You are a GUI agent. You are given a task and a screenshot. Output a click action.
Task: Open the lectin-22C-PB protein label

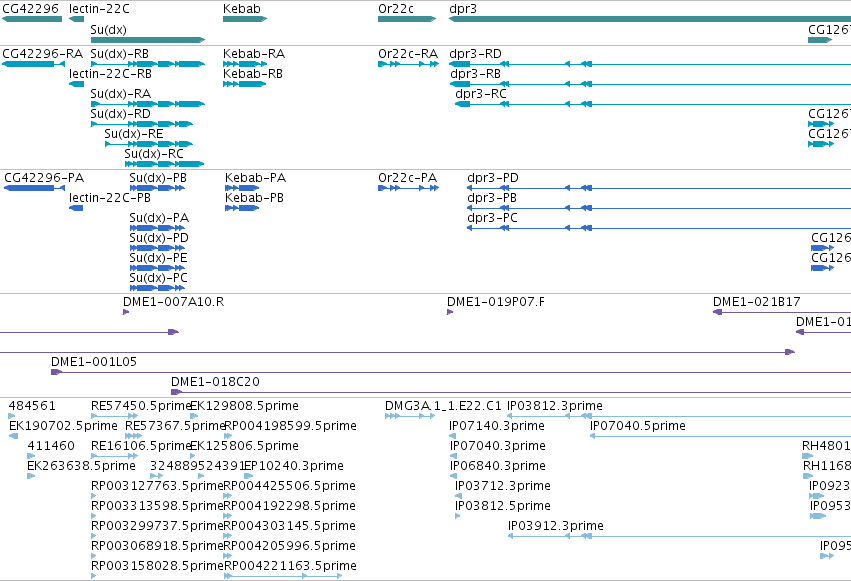pos(110,198)
